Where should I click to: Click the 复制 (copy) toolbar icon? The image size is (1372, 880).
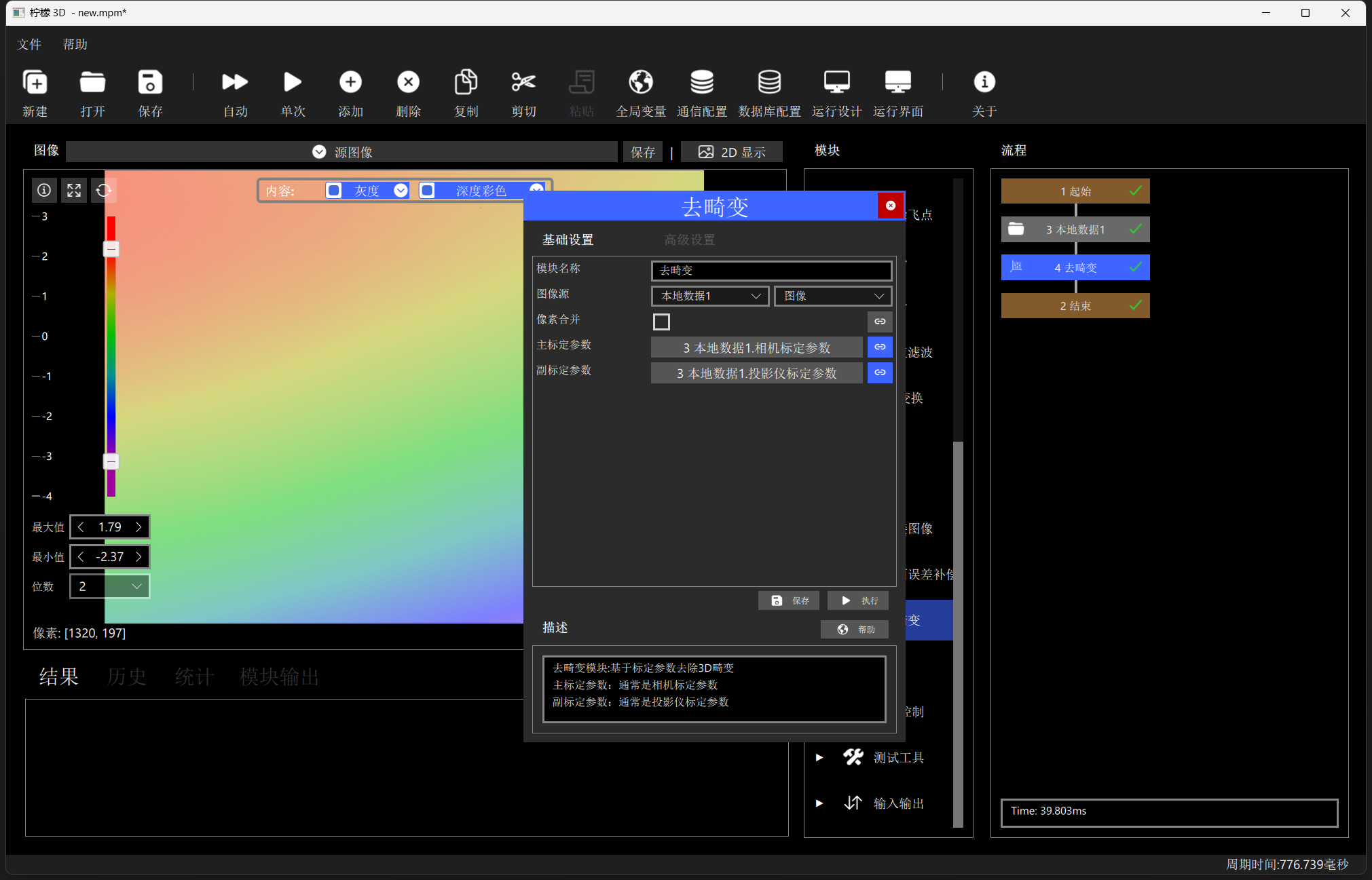coord(466,83)
